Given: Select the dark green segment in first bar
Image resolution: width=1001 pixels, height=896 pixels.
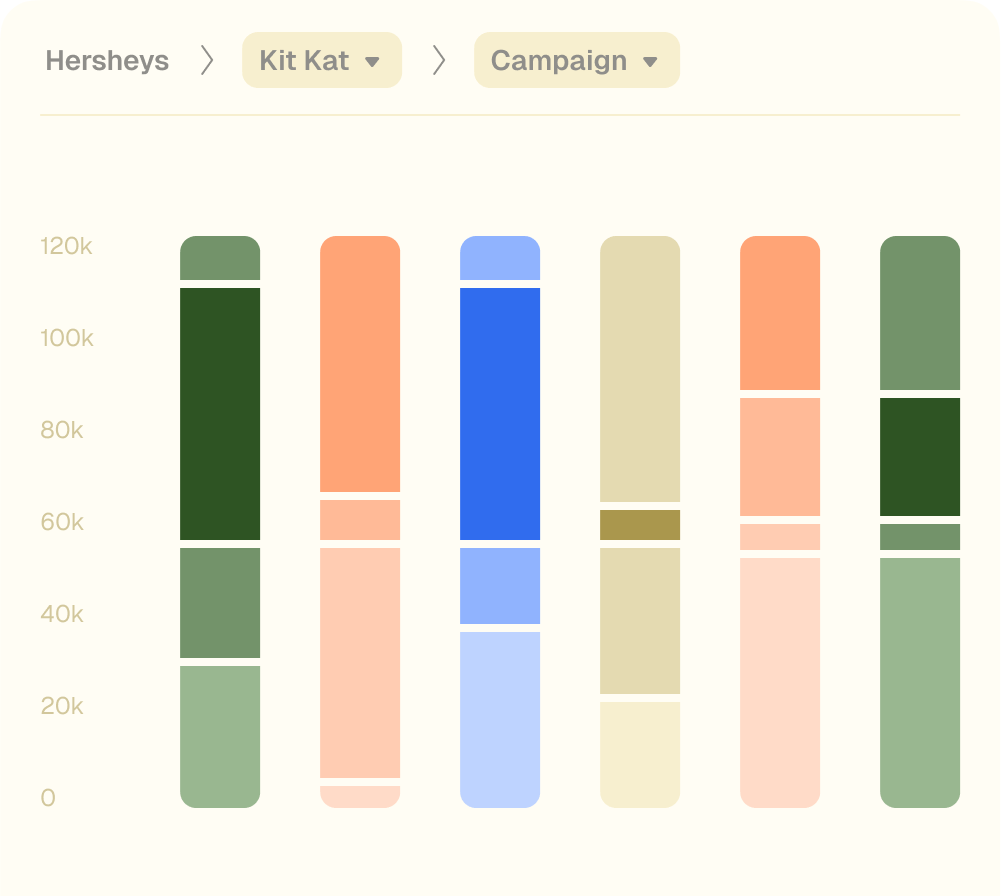Looking at the screenshot, I should (220, 414).
